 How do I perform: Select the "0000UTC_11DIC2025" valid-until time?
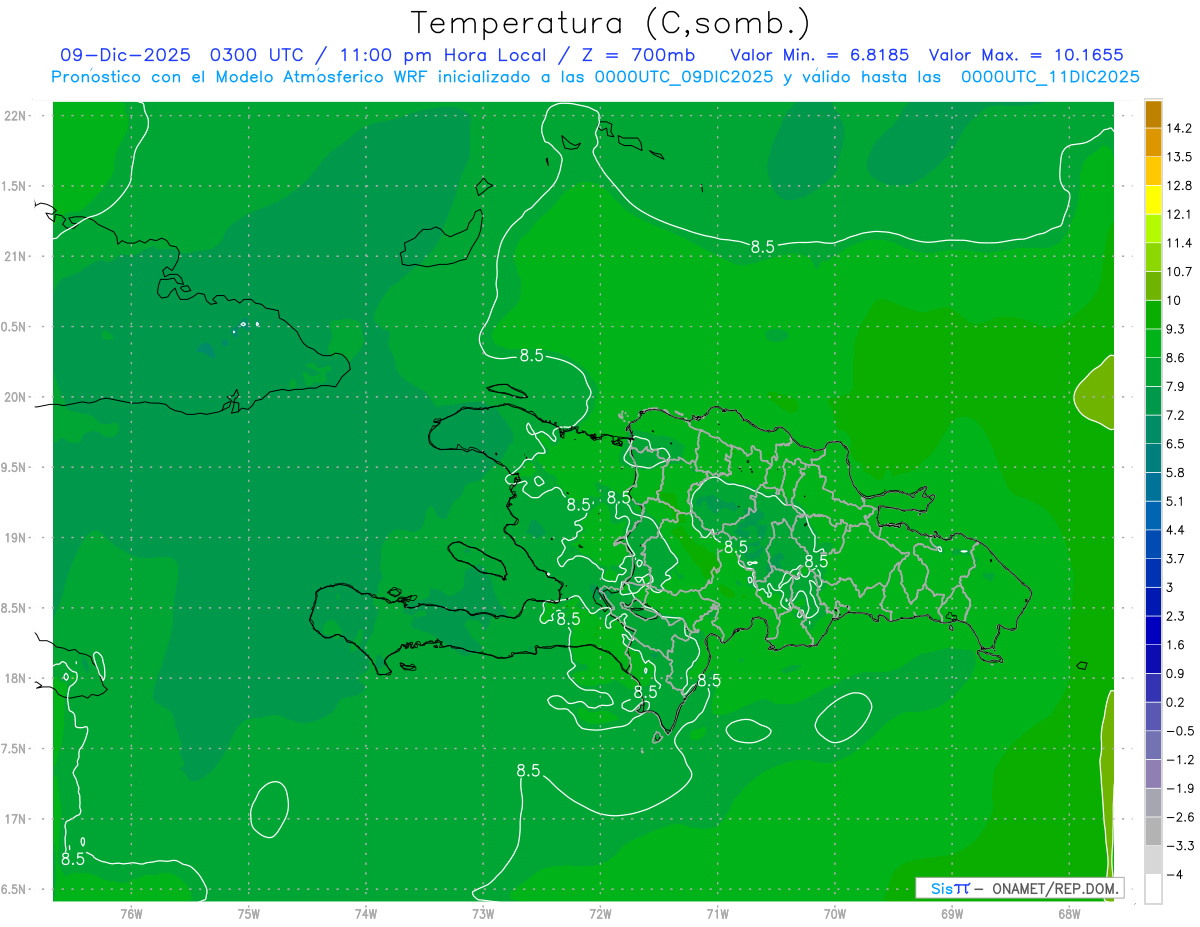[x=1050, y=77]
